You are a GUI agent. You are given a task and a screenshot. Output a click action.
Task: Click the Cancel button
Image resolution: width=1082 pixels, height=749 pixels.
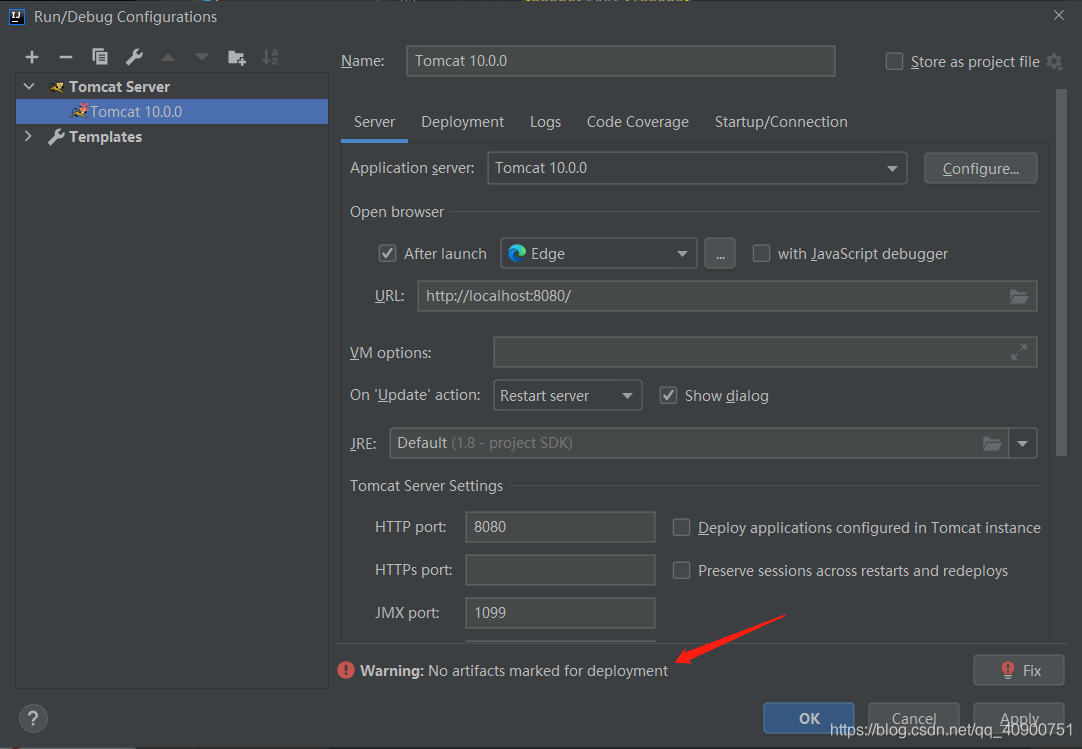point(914,718)
